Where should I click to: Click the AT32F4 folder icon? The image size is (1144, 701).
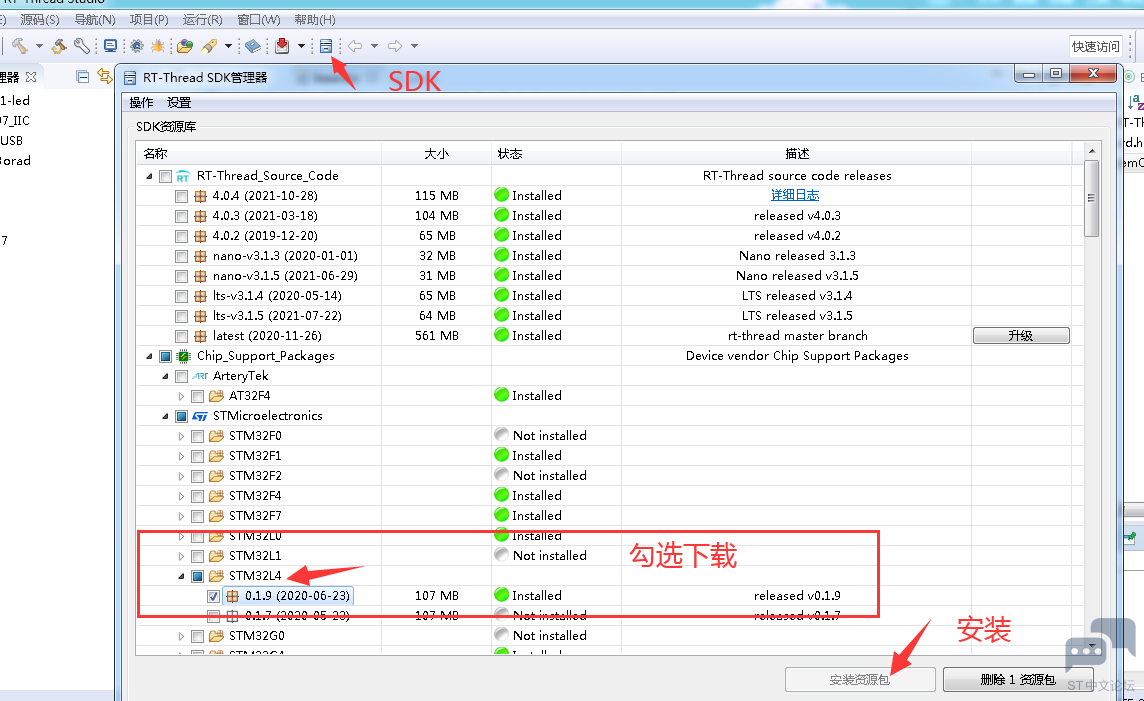tap(216, 396)
